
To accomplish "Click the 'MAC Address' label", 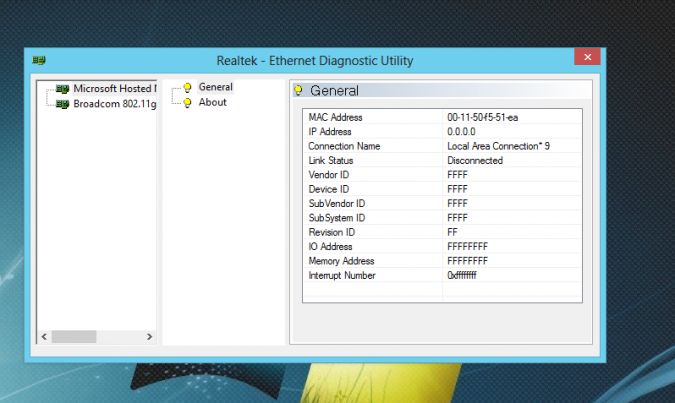I will coord(335,117).
